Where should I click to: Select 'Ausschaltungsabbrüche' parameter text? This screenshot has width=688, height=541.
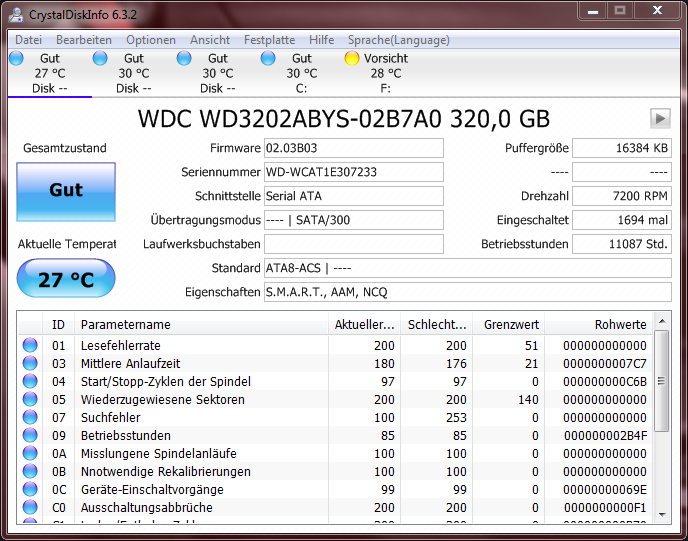tap(147, 508)
